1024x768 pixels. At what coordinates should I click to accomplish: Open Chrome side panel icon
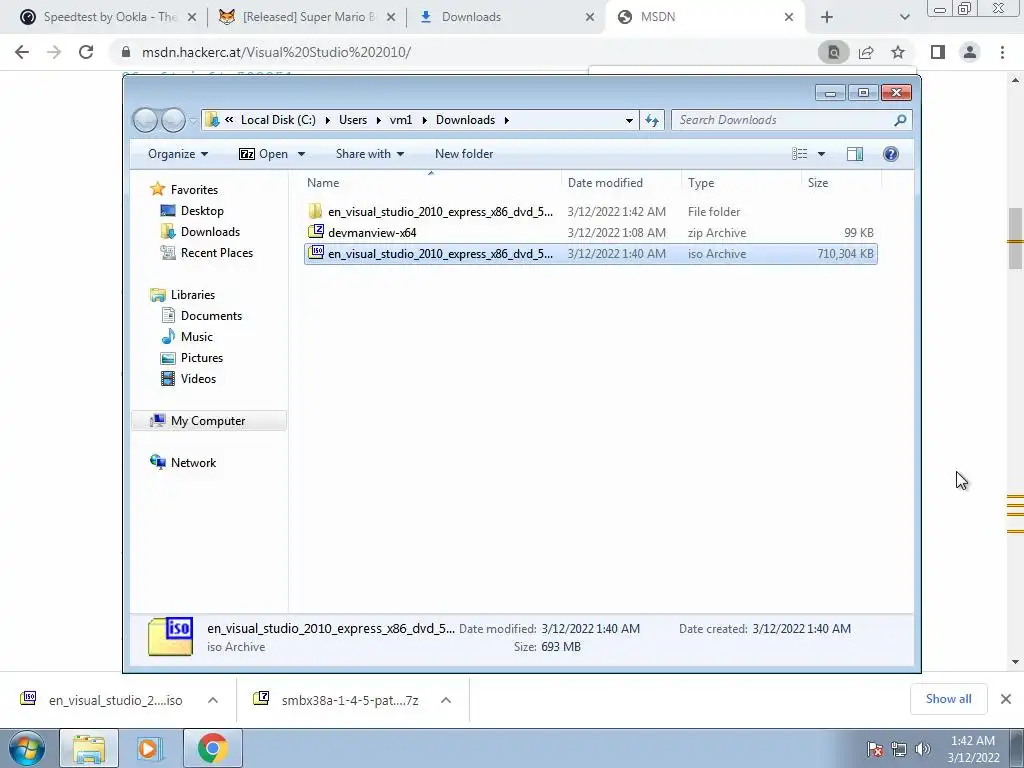[x=938, y=52]
